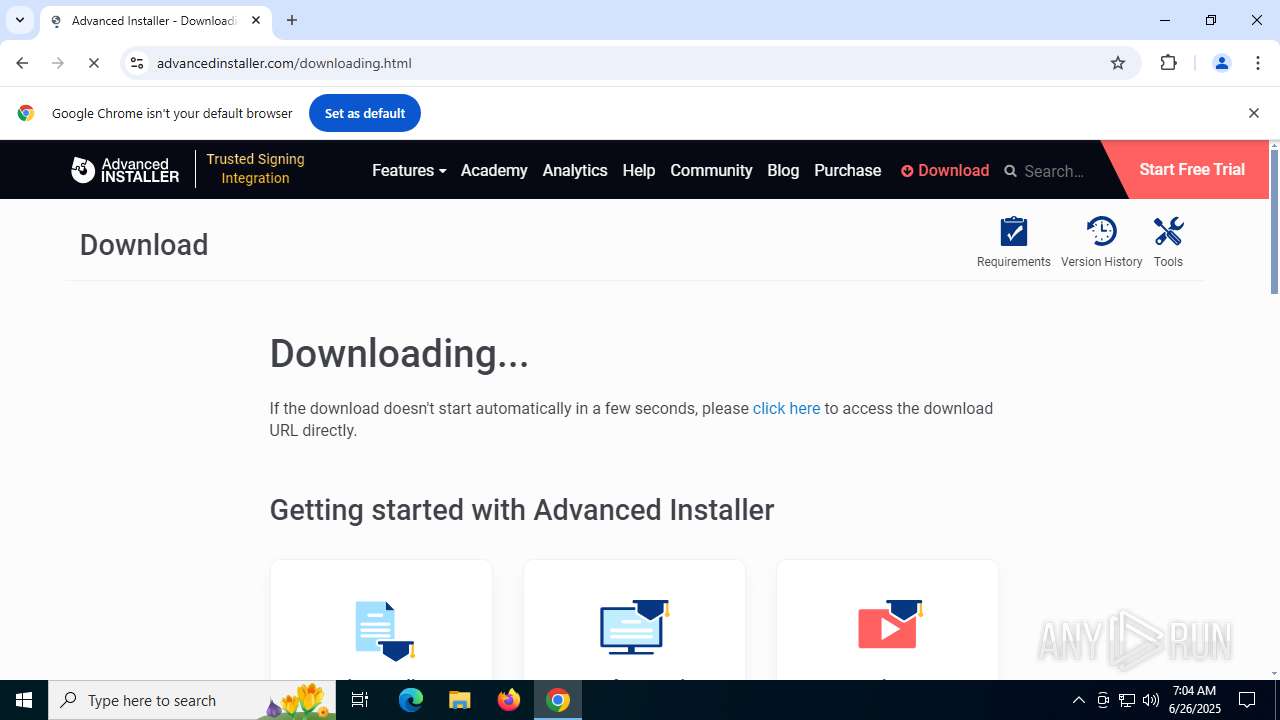Screen dimensions: 1280x720
Task: Open the Version History icon
Action: [1101, 231]
